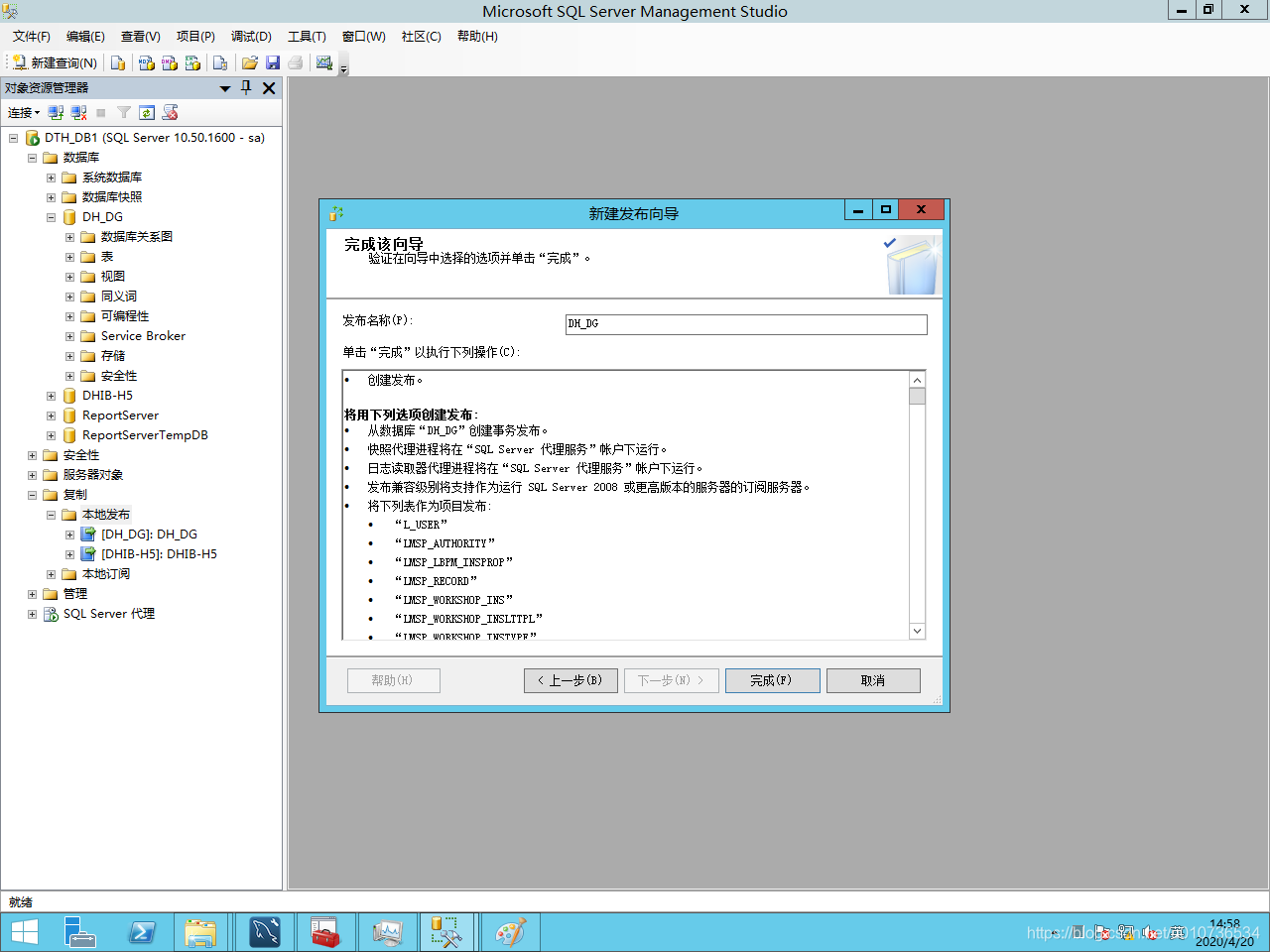Open the 文件(F) menu

coord(32,37)
